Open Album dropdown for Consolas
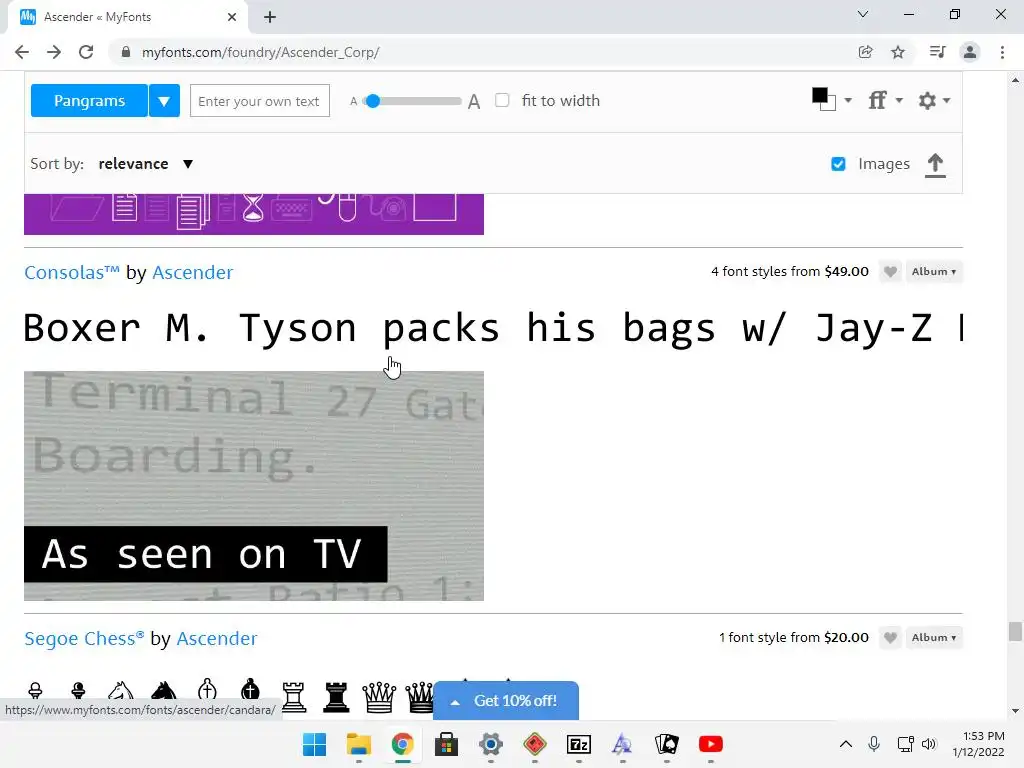Viewport: 1024px width, 768px height. pyautogui.click(x=934, y=272)
